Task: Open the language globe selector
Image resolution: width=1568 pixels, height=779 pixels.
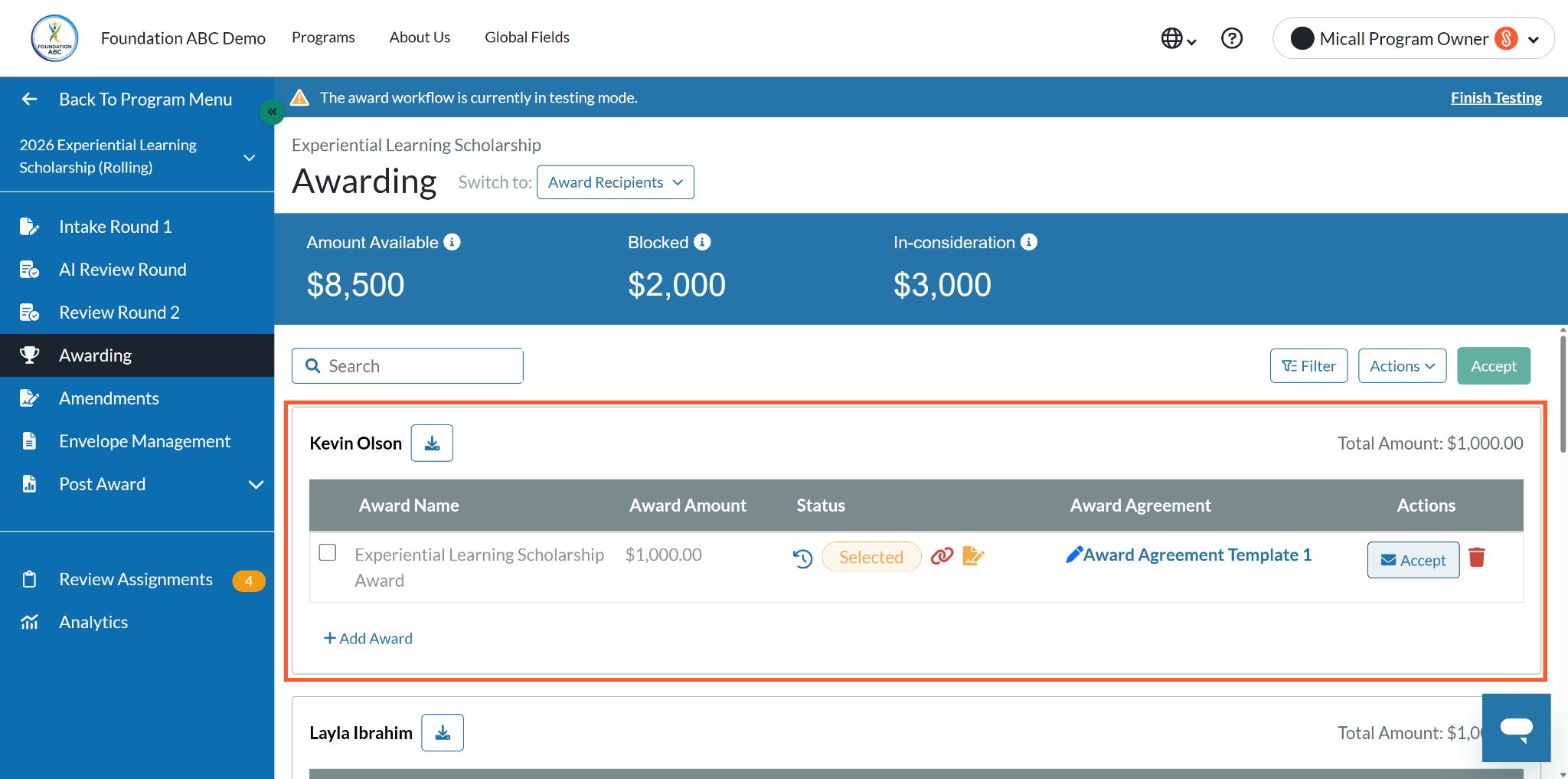Action: tap(1178, 38)
